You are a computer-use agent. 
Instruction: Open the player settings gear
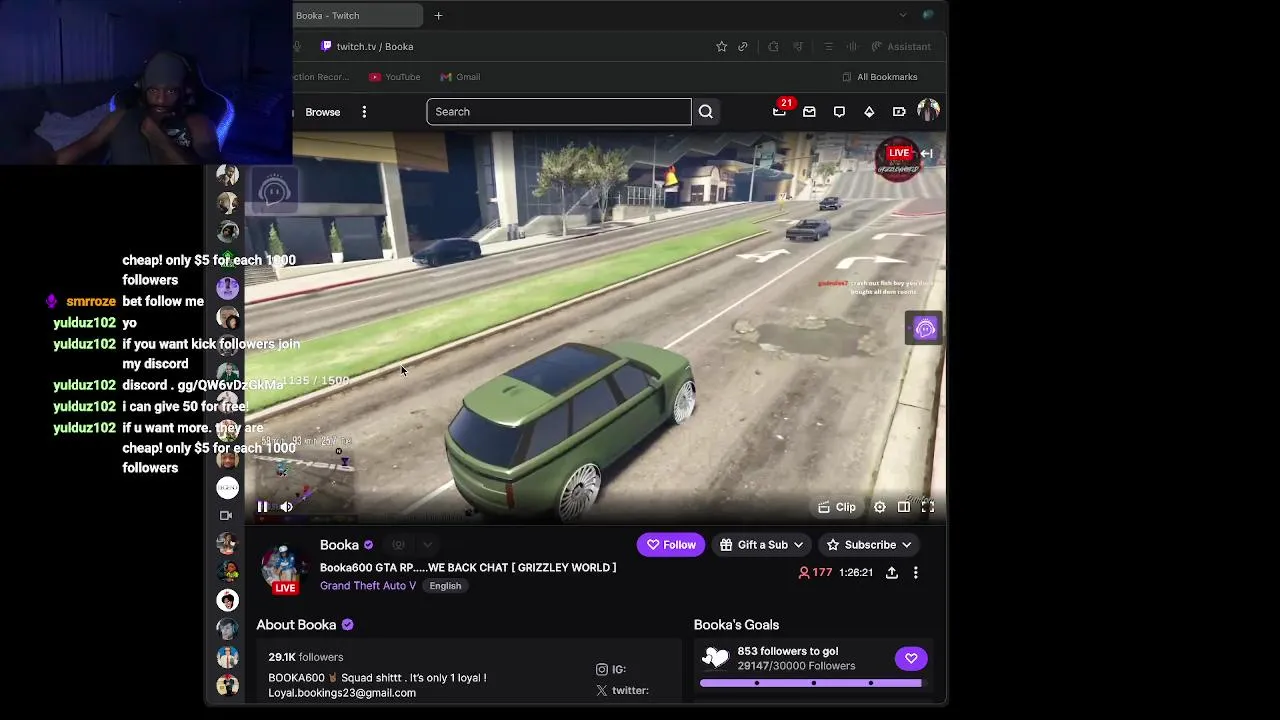pyautogui.click(x=880, y=507)
